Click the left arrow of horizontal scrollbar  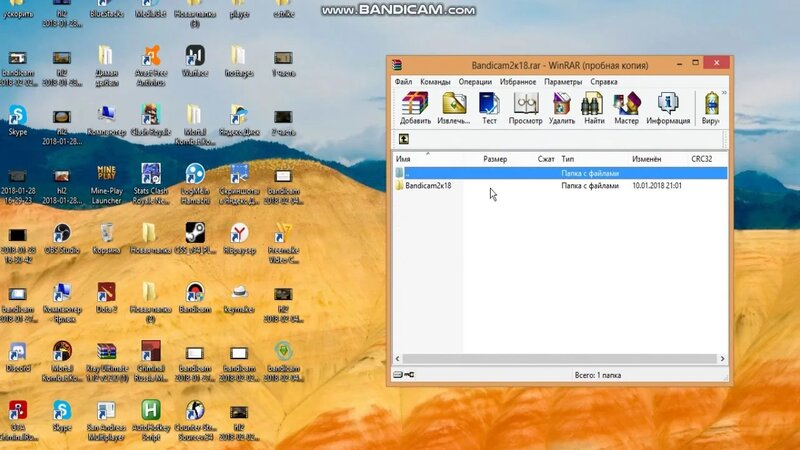(x=397, y=359)
